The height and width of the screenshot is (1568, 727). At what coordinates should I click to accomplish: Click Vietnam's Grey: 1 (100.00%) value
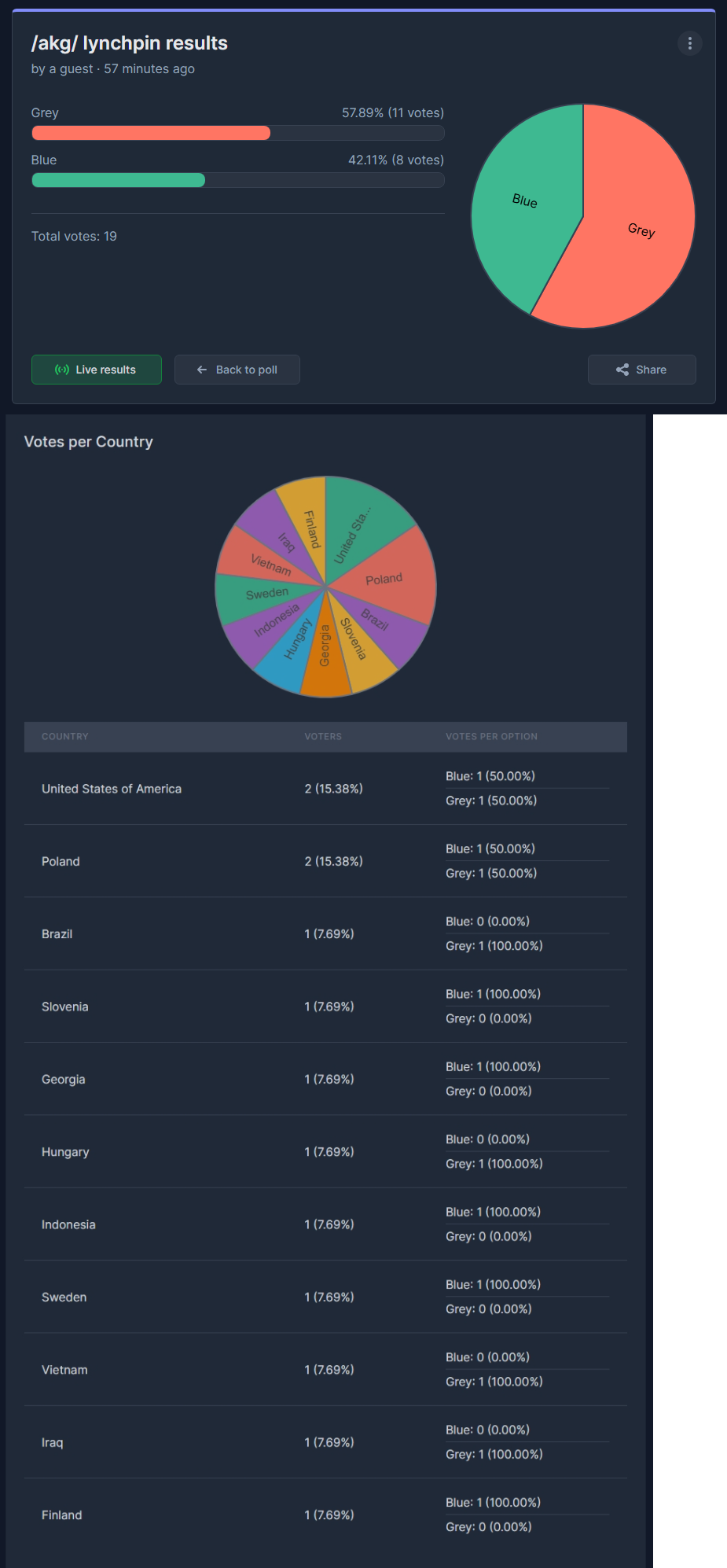[494, 1382]
